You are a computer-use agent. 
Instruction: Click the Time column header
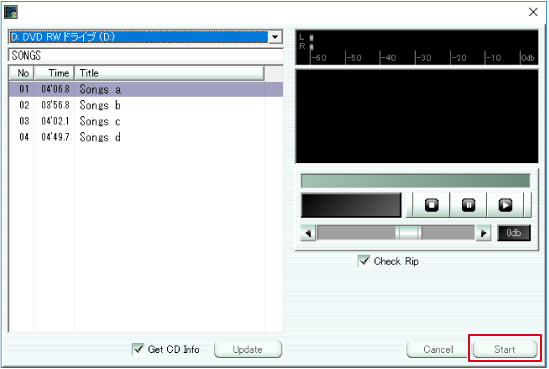click(x=55, y=73)
